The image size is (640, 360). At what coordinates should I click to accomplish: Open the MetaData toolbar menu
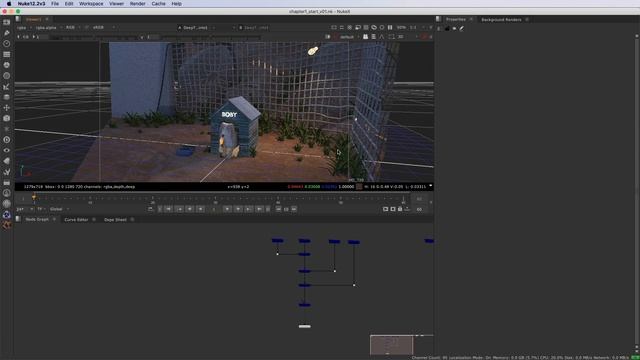coord(7,161)
